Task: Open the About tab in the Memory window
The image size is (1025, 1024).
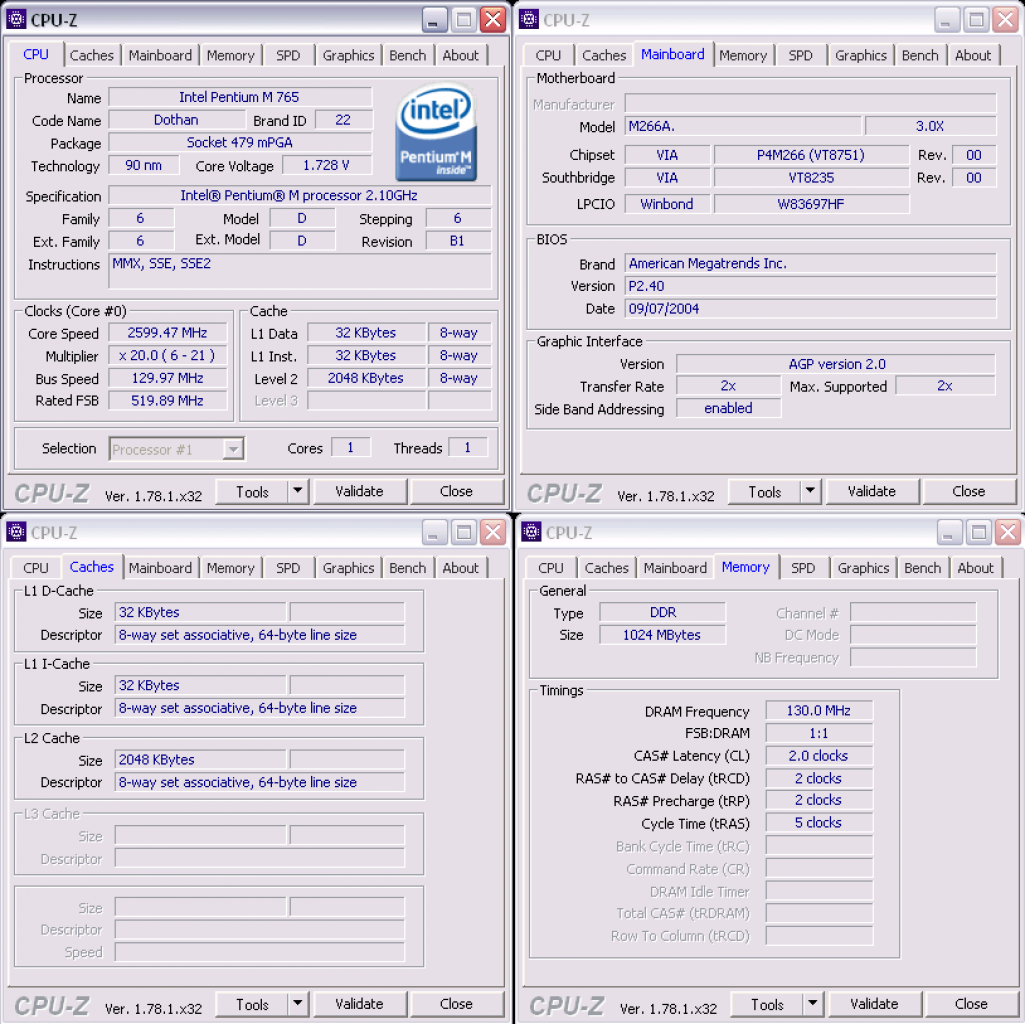Action: coord(976,568)
